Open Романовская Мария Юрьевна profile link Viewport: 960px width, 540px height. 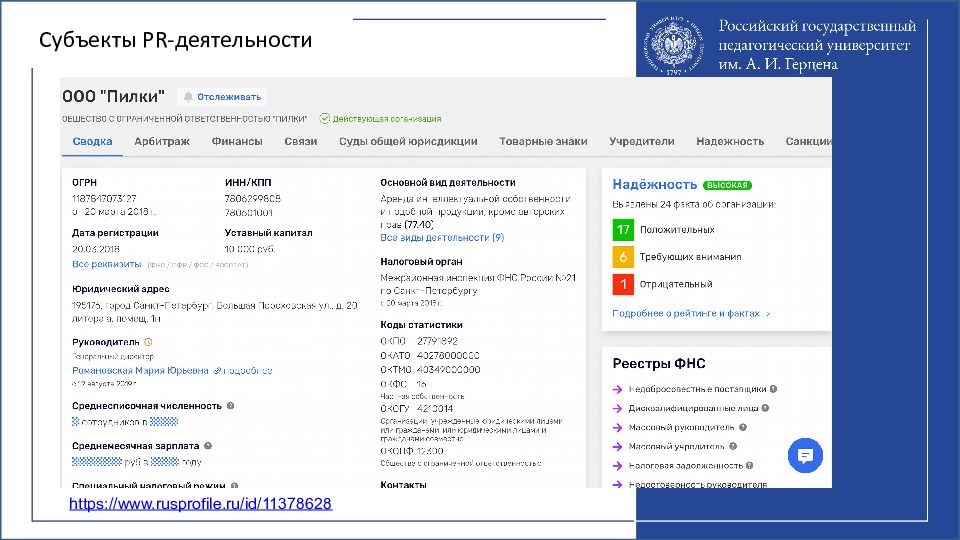[x=140, y=370]
